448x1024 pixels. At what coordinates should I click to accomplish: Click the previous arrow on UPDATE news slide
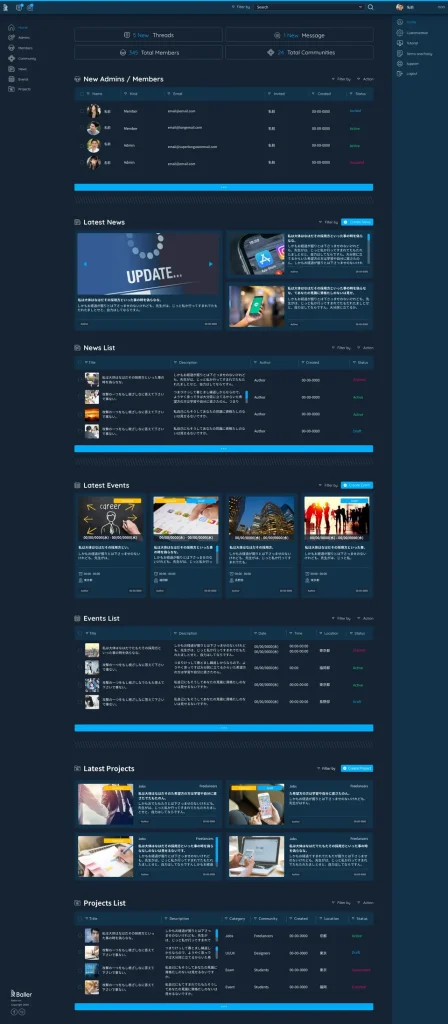tap(85, 264)
